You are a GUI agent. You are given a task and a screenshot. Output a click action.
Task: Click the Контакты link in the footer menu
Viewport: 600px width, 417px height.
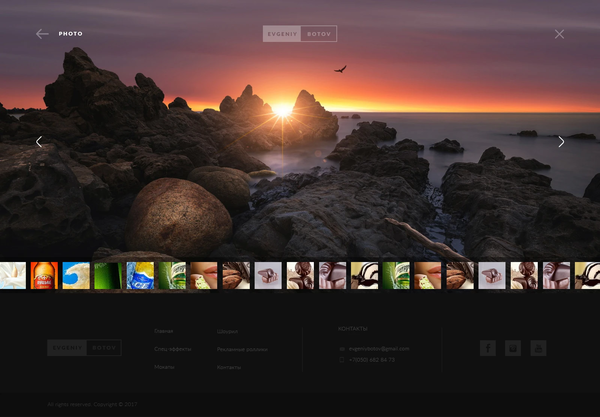click(x=229, y=367)
